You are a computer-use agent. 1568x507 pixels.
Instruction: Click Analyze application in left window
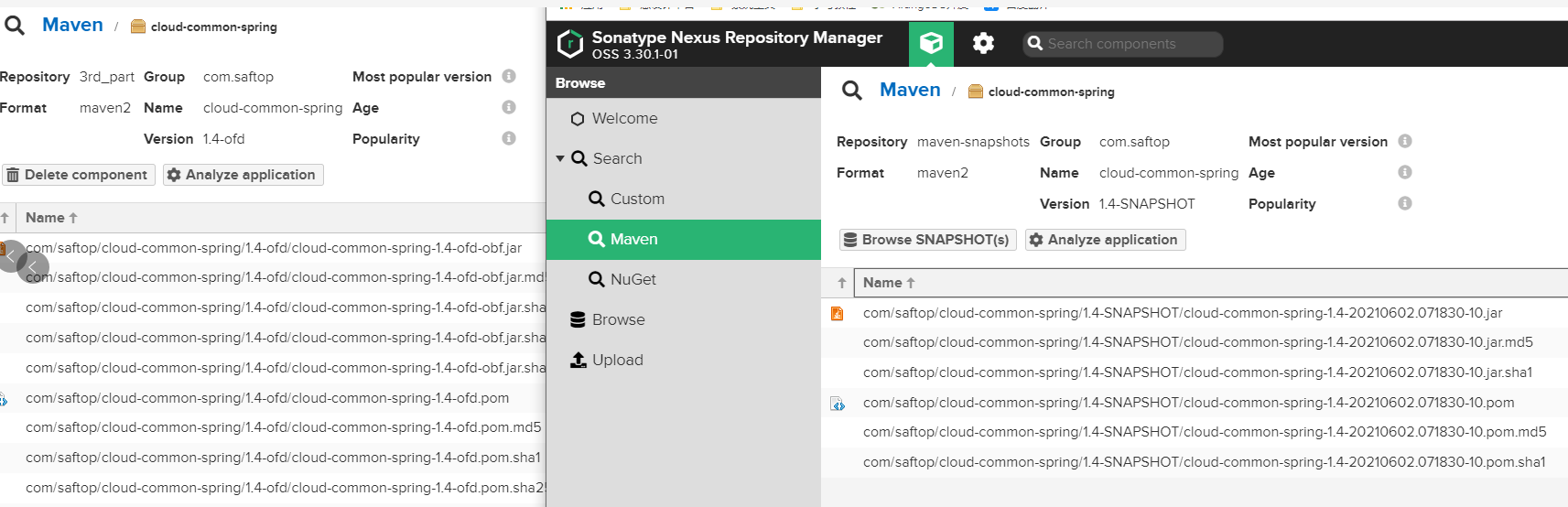(243, 175)
